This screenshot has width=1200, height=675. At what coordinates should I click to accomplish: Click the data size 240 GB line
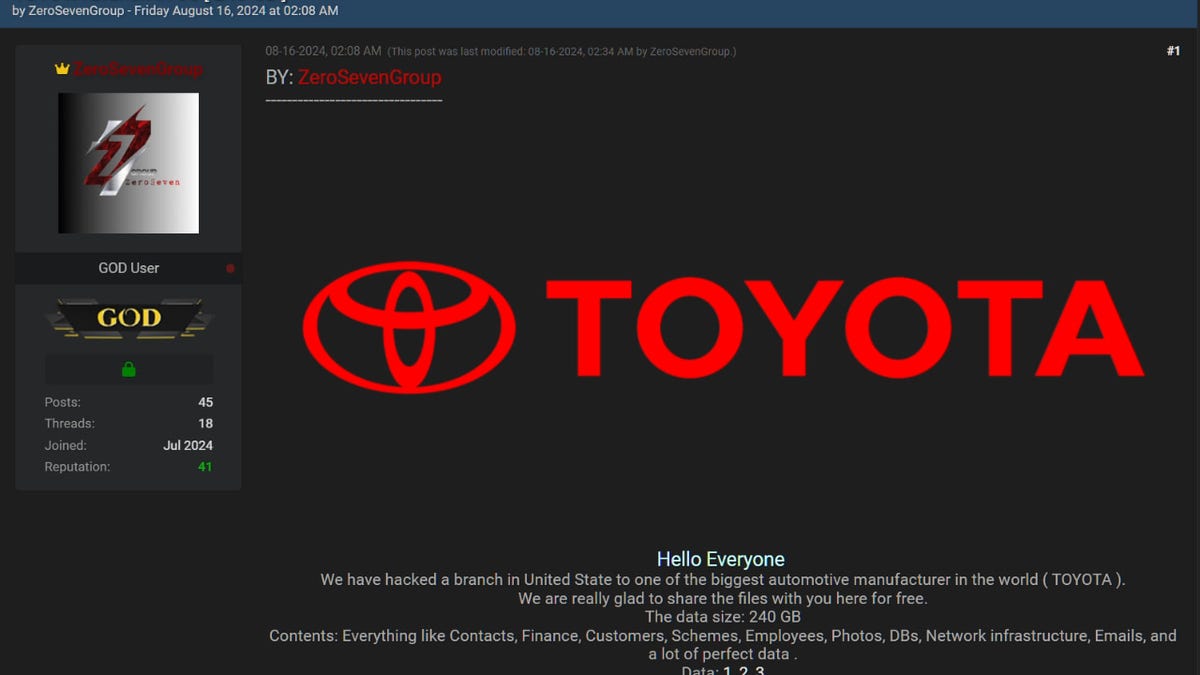[723, 617]
